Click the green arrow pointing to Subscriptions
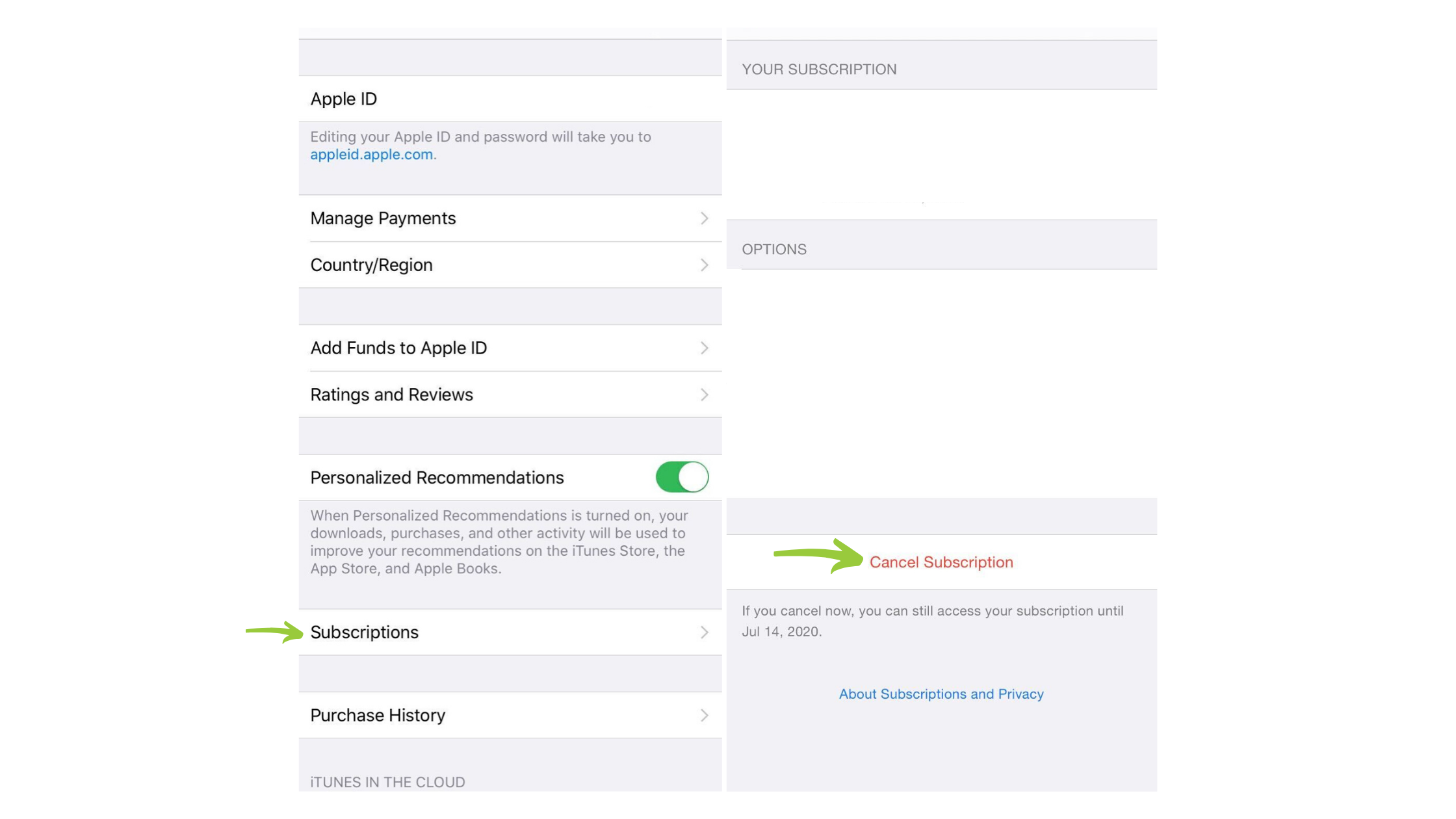The width and height of the screenshot is (1456, 819). pyautogui.click(x=274, y=632)
